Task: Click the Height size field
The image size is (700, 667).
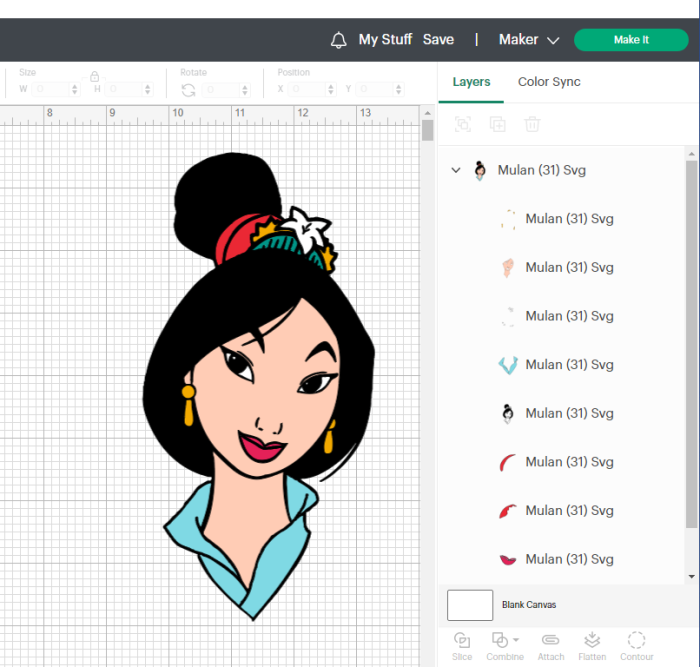Action: coord(125,89)
